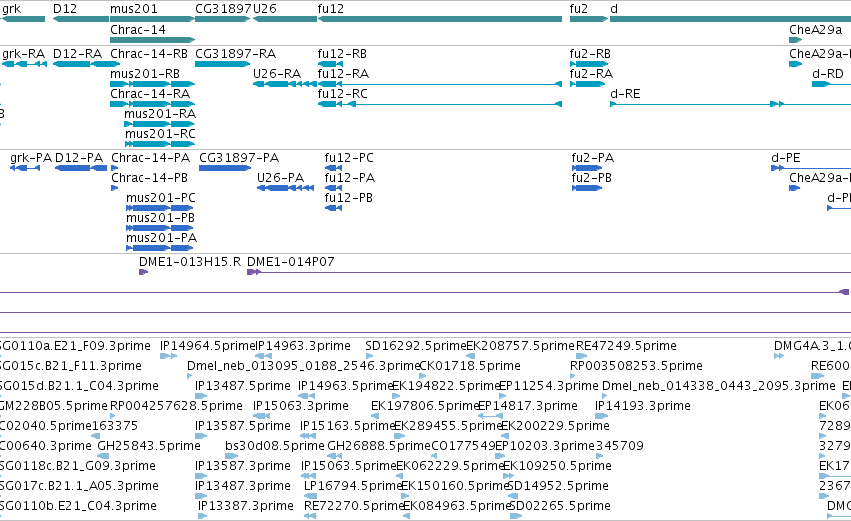Click the fu12-PC protein label
Screen dimensions: 851x521
[349, 158]
